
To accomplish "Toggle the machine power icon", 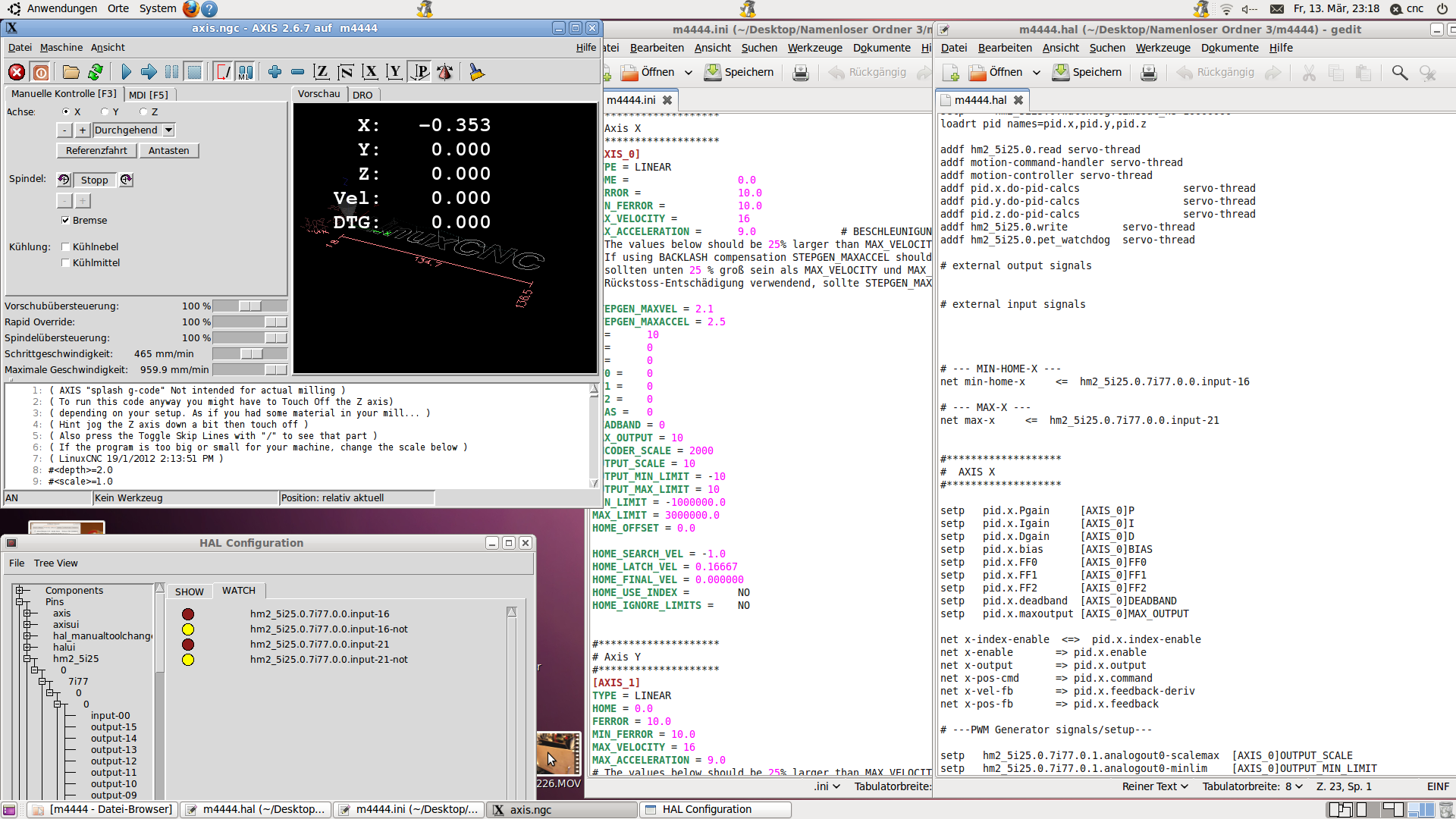I will pos(41,72).
